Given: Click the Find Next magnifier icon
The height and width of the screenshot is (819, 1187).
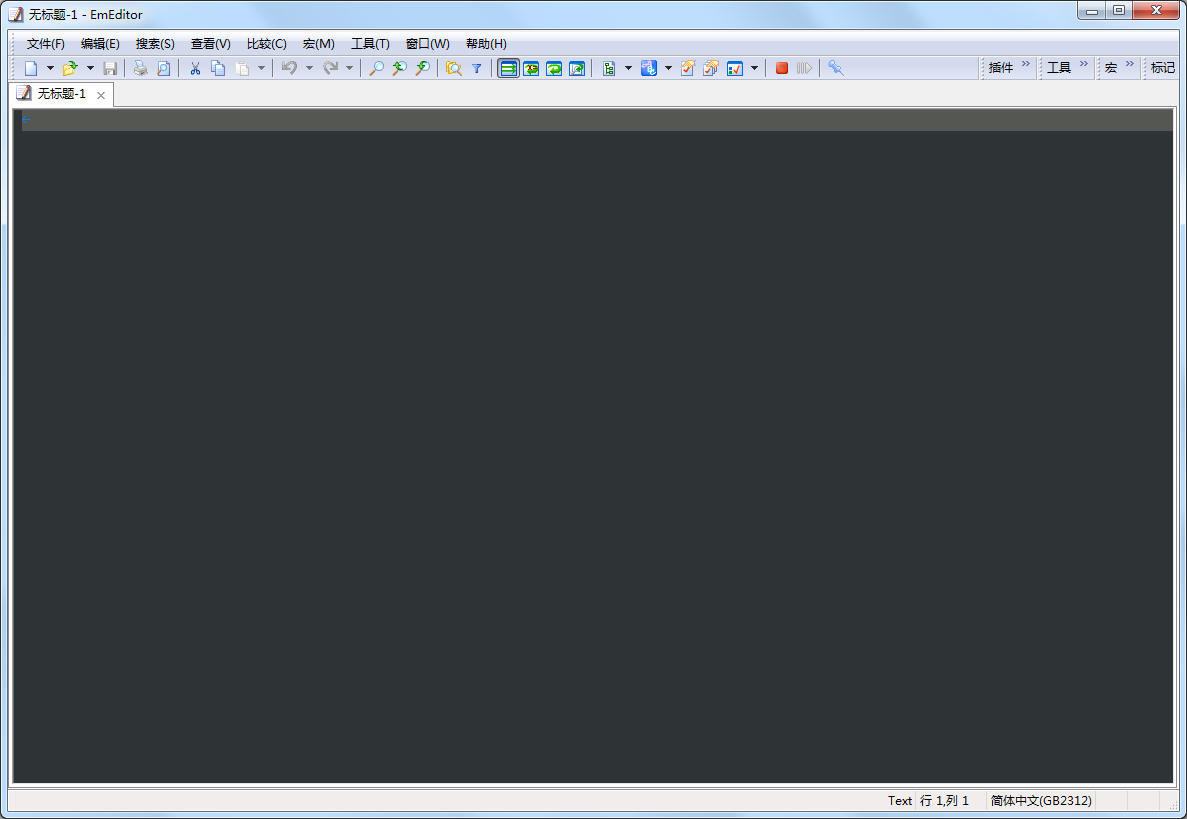Looking at the screenshot, I should pyautogui.click(x=422, y=68).
